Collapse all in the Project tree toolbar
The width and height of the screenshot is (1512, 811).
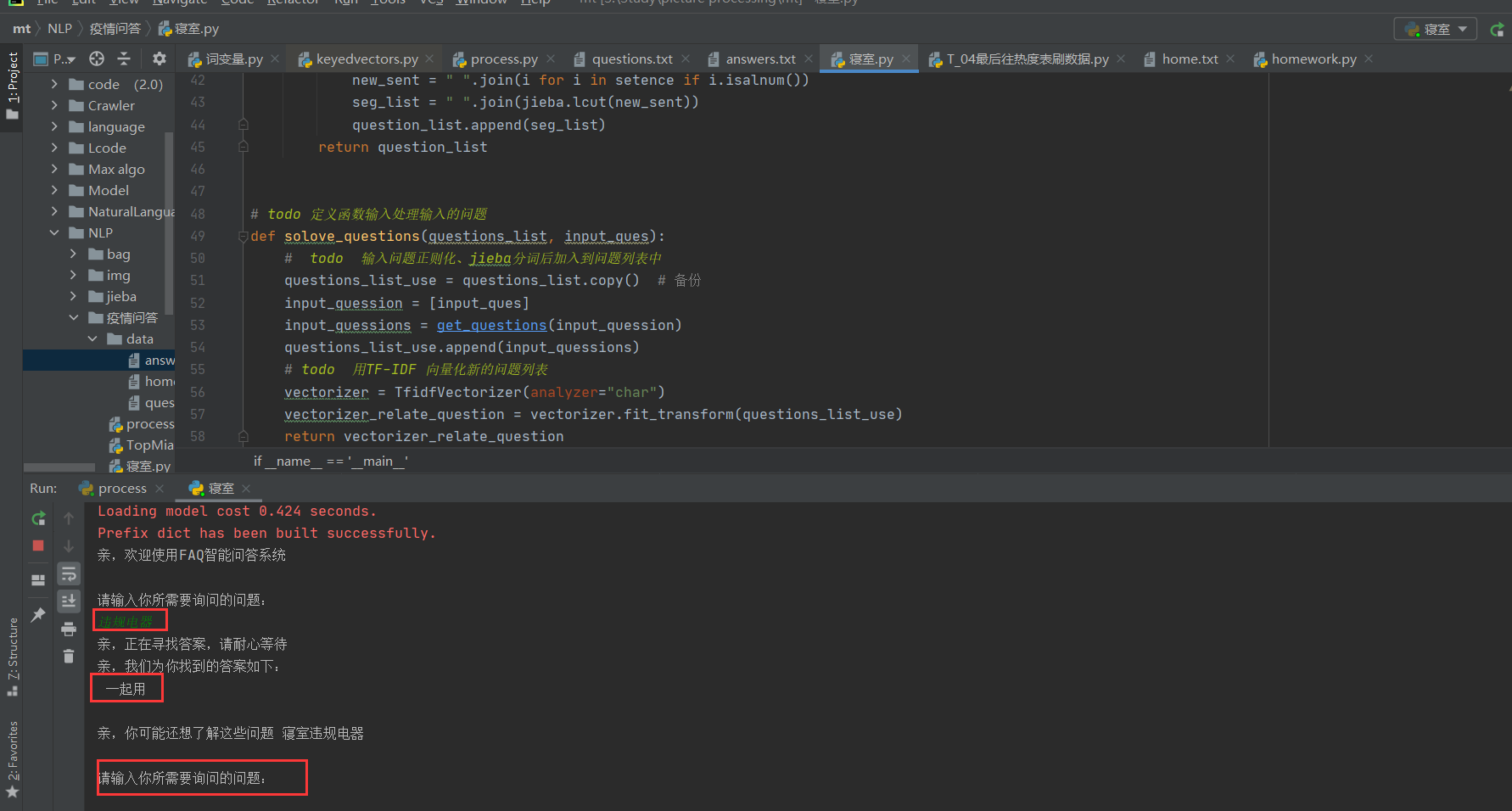tap(124, 59)
